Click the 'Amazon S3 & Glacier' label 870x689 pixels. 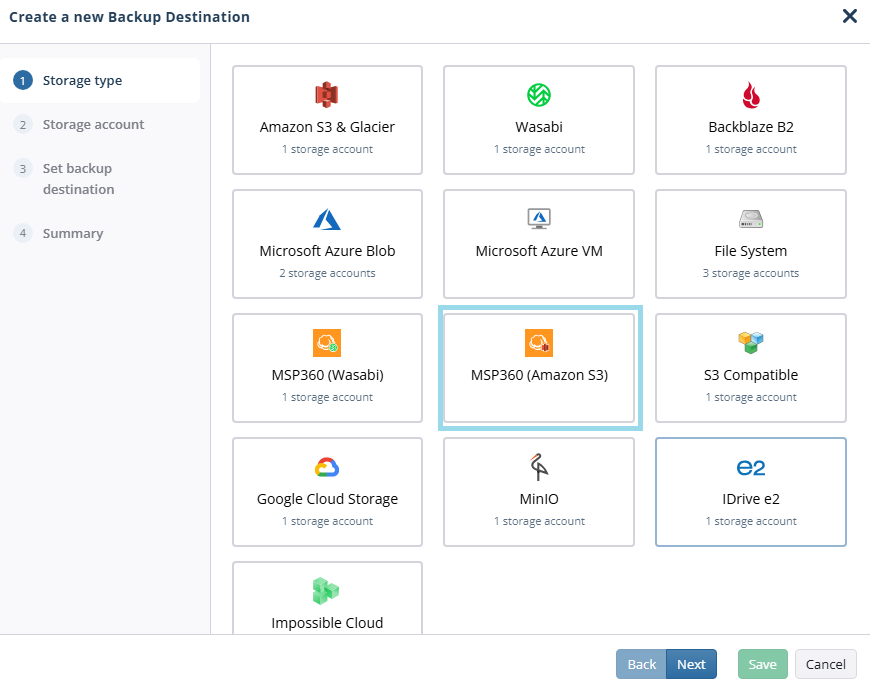click(327, 127)
